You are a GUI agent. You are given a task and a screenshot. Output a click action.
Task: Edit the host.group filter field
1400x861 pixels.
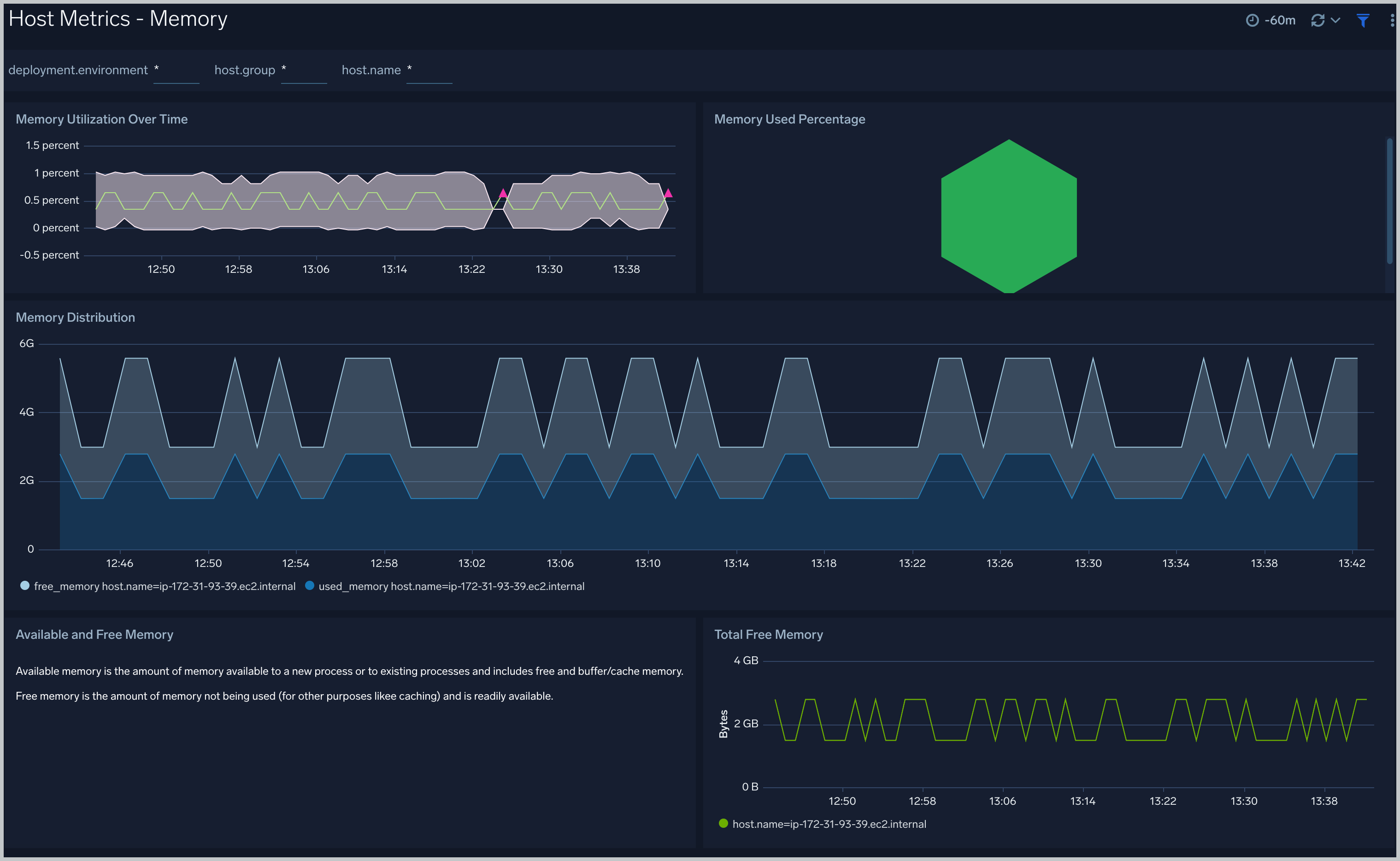click(x=304, y=71)
